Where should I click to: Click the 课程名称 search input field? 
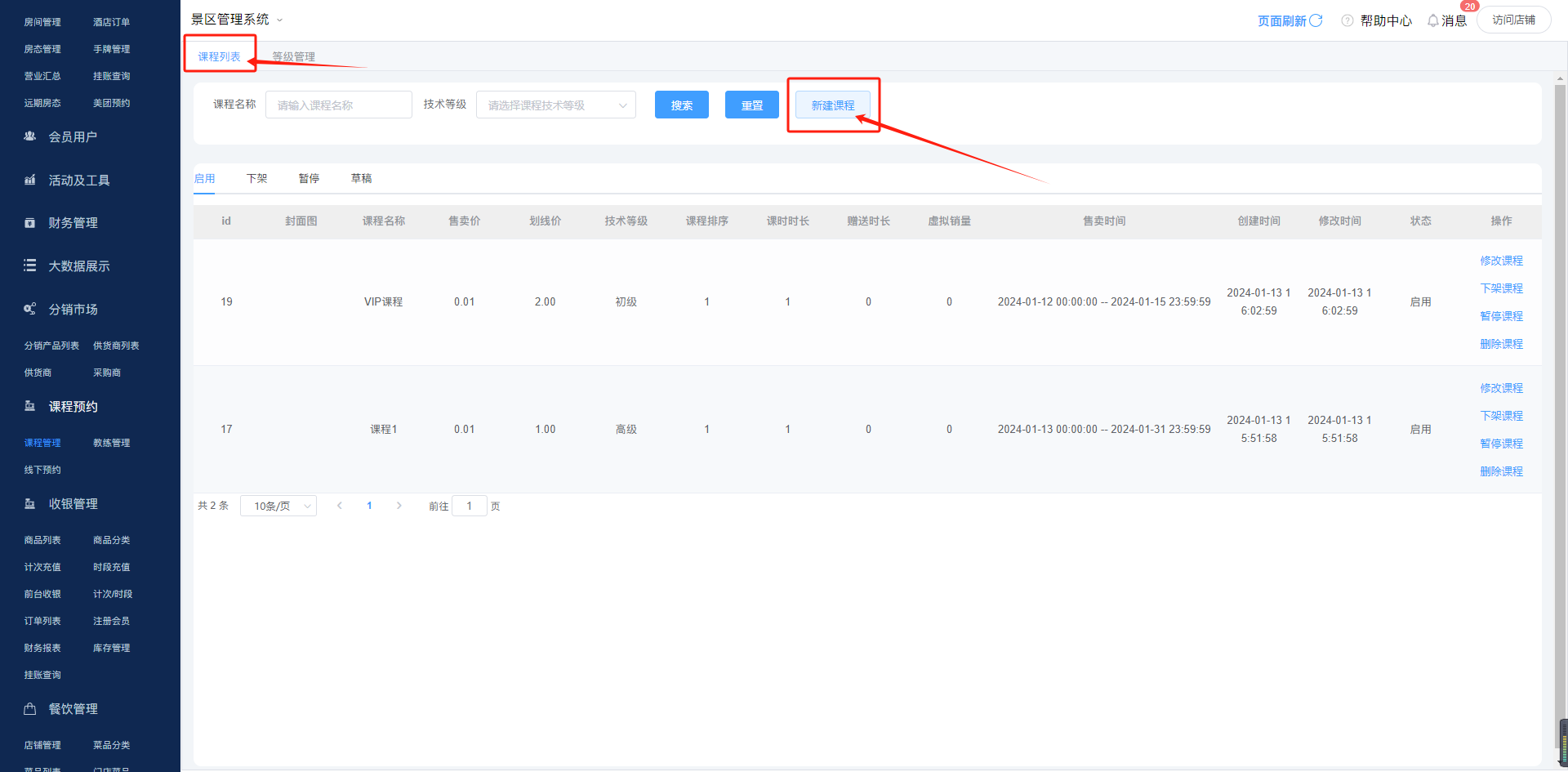pos(338,105)
